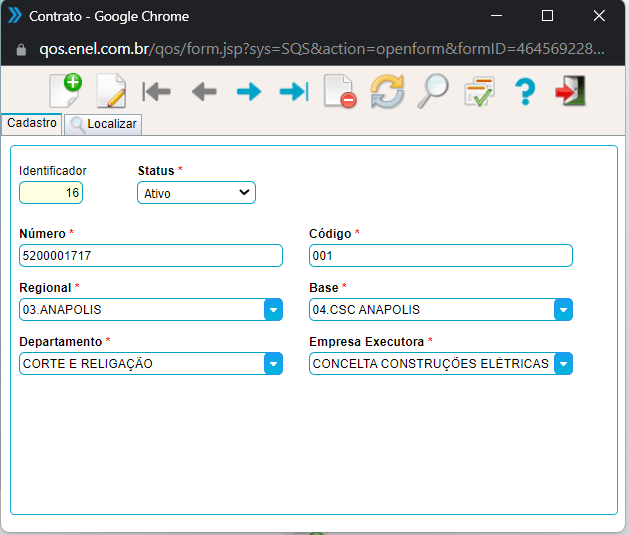Switch to the Localizar tab
Viewport: 629px width, 535px height.
click(103, 124)
